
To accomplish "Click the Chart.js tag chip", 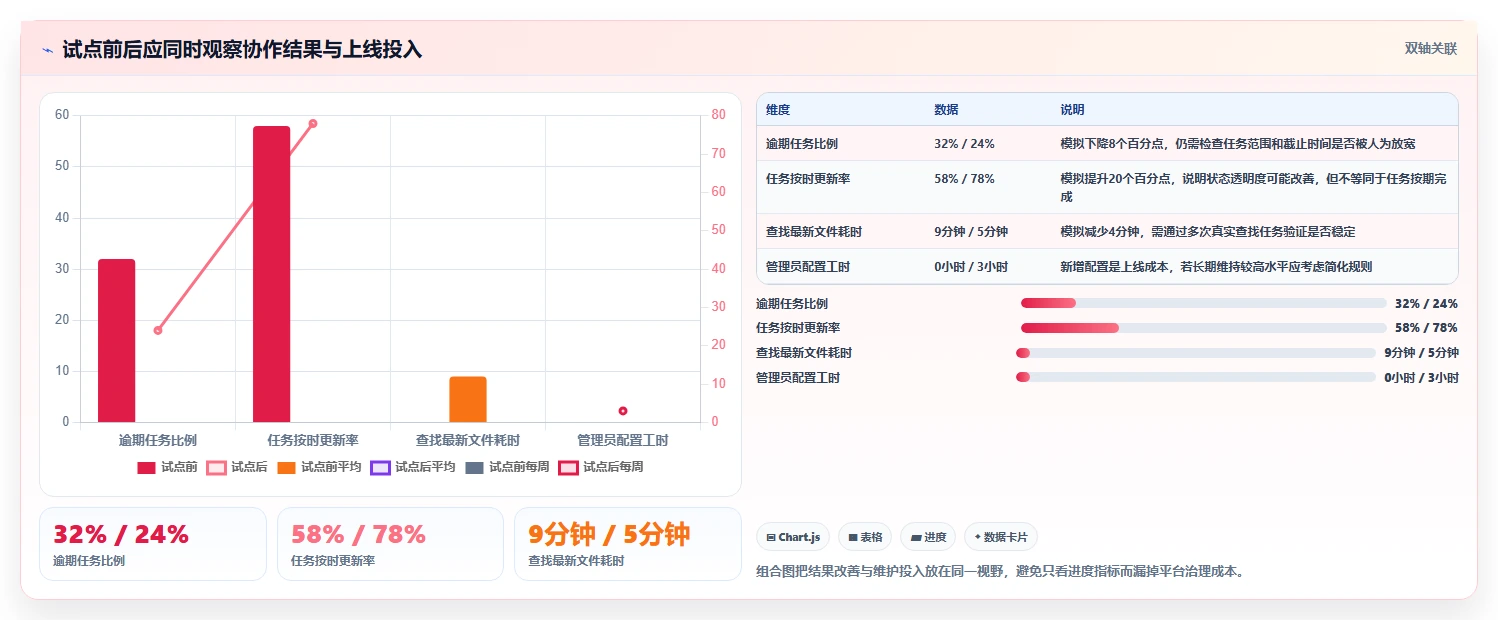I will [x=793, y=537].
